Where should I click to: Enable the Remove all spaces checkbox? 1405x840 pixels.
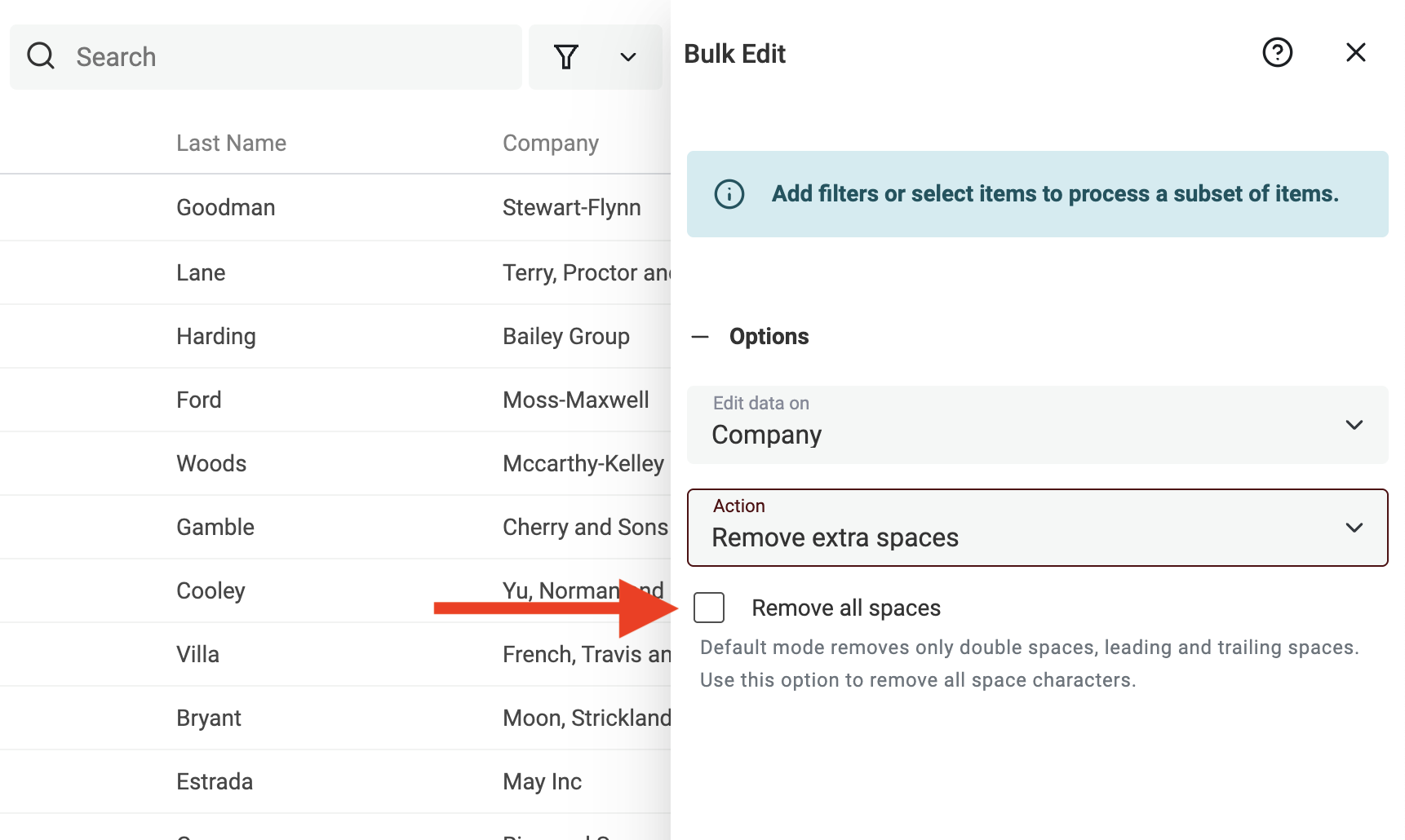[x=708, y=607]
